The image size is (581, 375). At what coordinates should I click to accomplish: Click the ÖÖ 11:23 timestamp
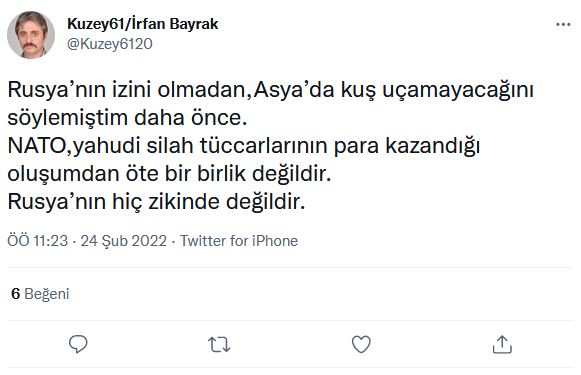click(x=38, y=241)
